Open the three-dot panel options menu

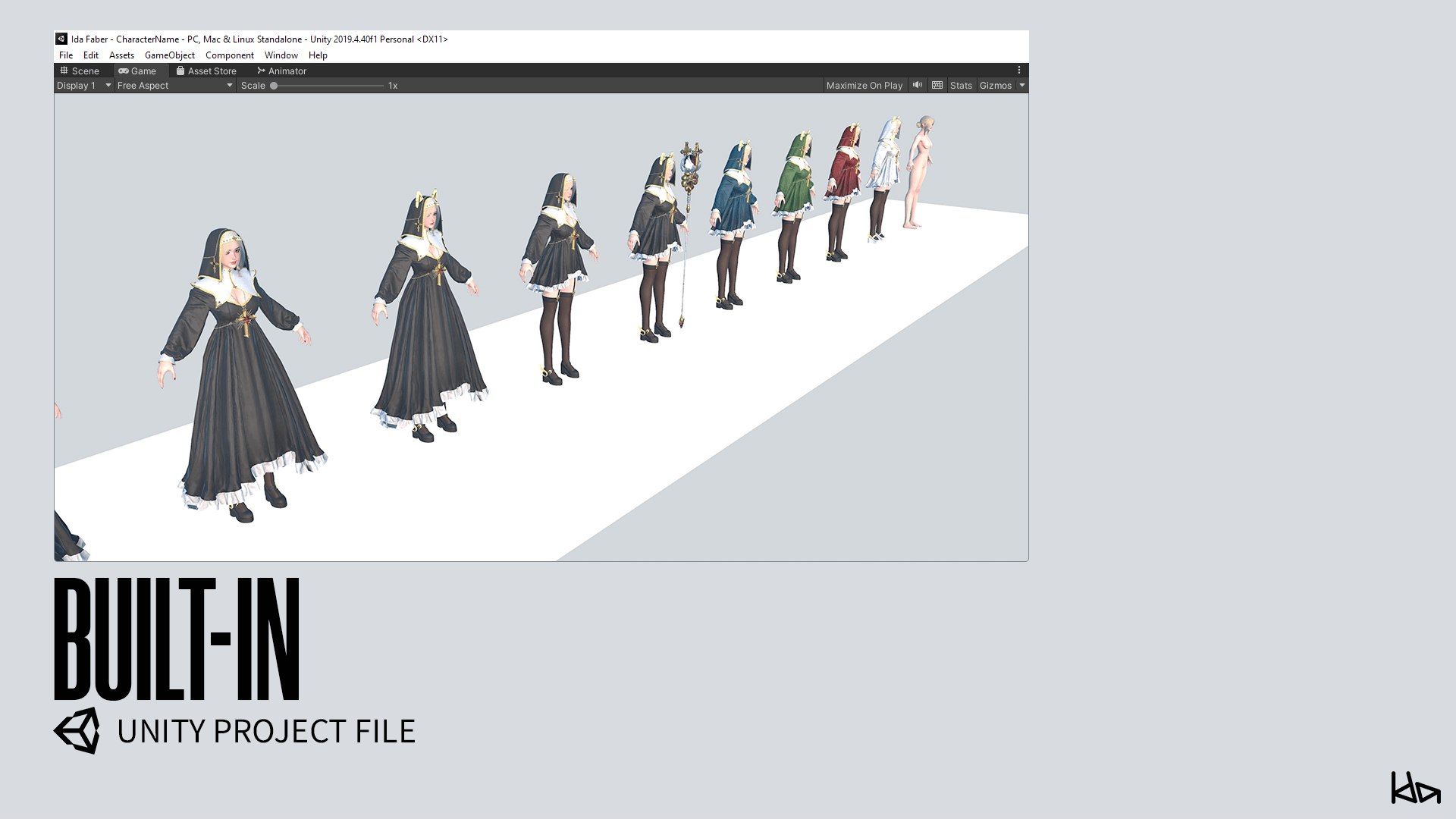pos(1019,71)
